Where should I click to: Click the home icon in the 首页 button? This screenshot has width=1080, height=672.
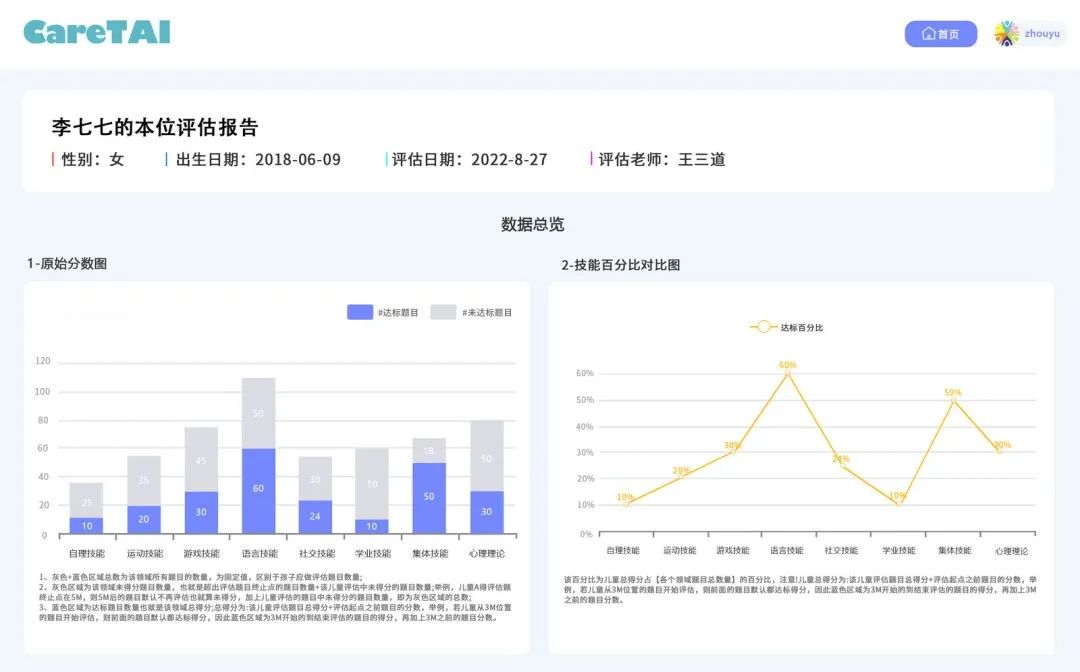tap(928, 34)
